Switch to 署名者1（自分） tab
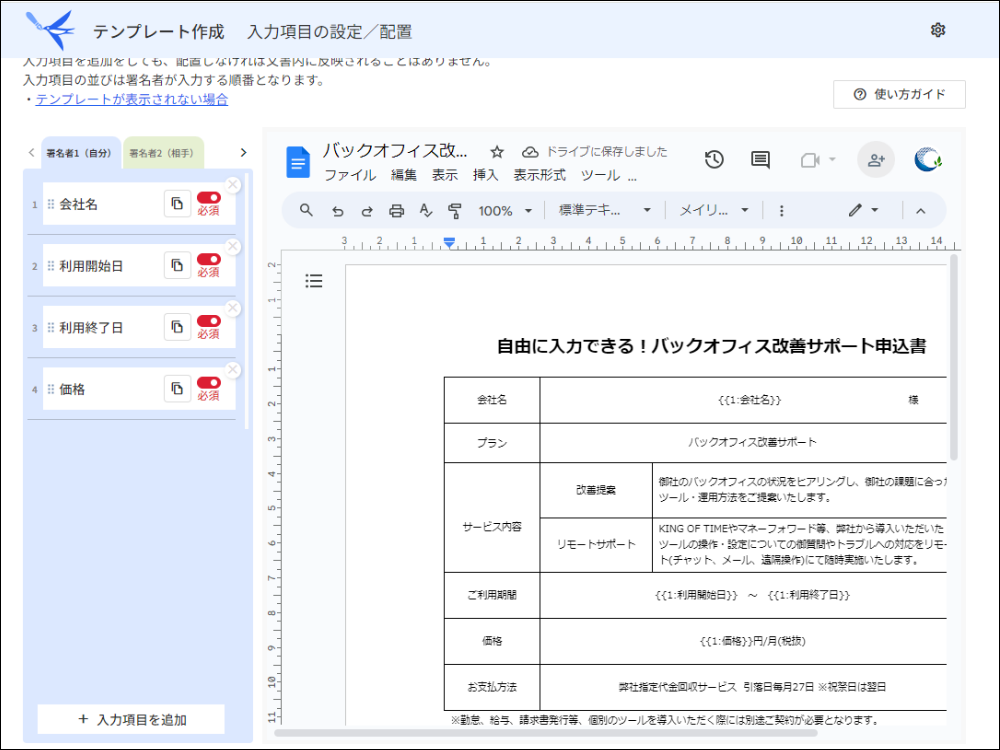The height and width of the screenshot is (750, 1000). pos(79,153)
